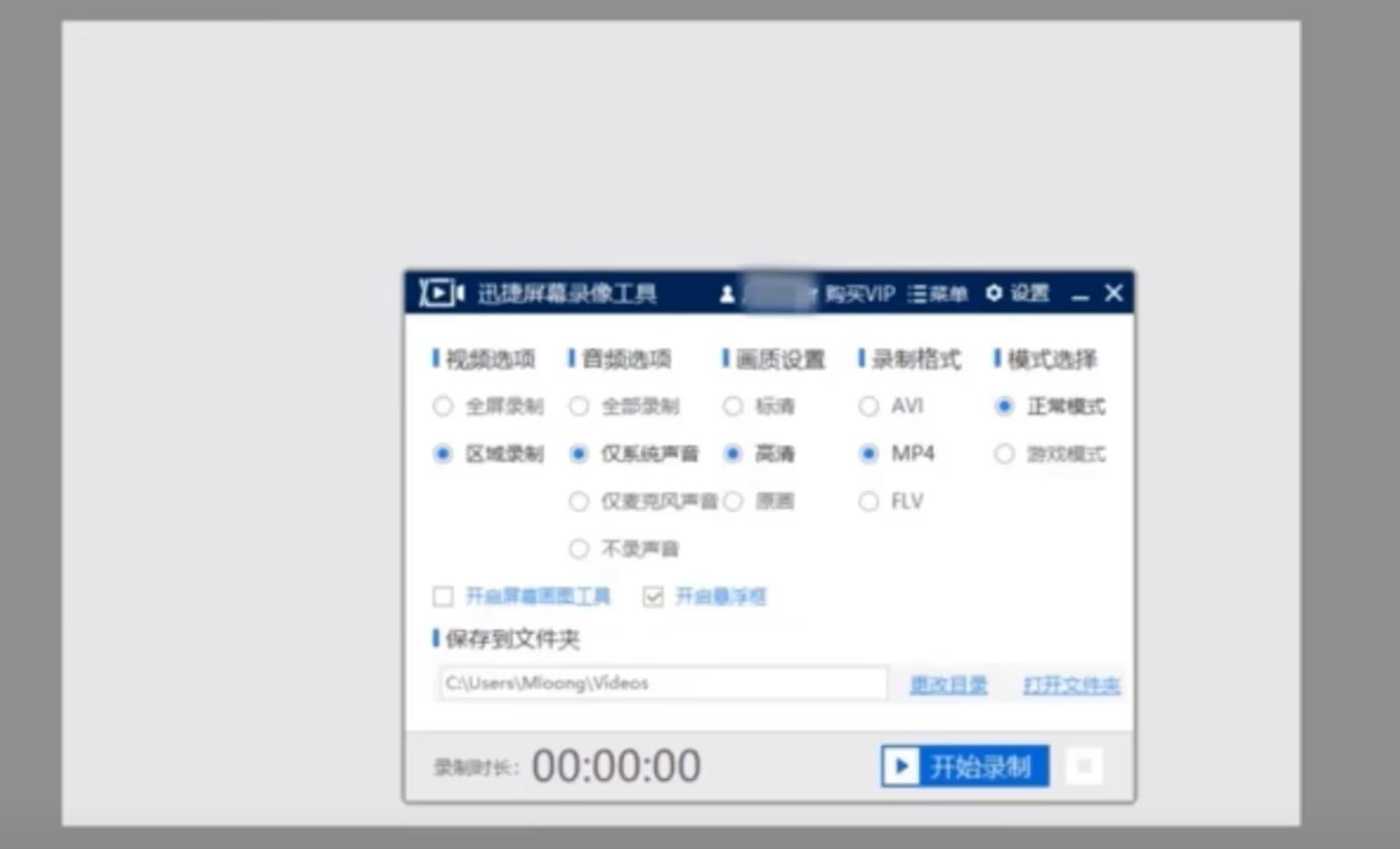Click the 购买VIP link
The width and height of the screenshot is (1400, 849).
[x=858, y=294]
